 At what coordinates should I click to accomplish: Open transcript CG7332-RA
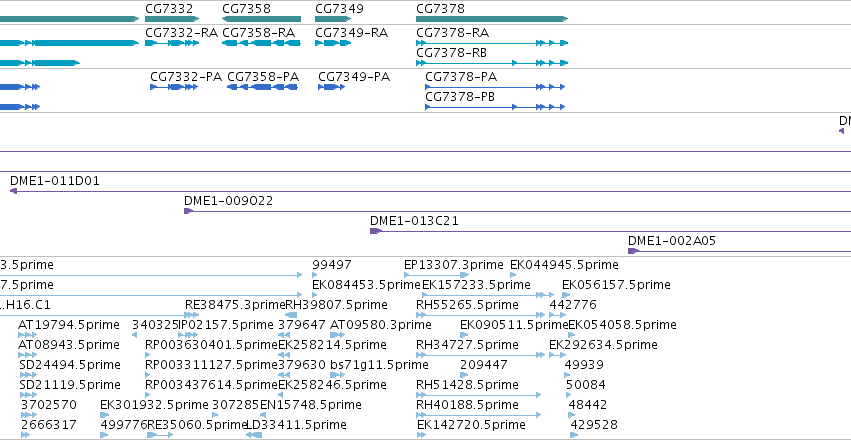pyautogui.click(x=181, y=33)
